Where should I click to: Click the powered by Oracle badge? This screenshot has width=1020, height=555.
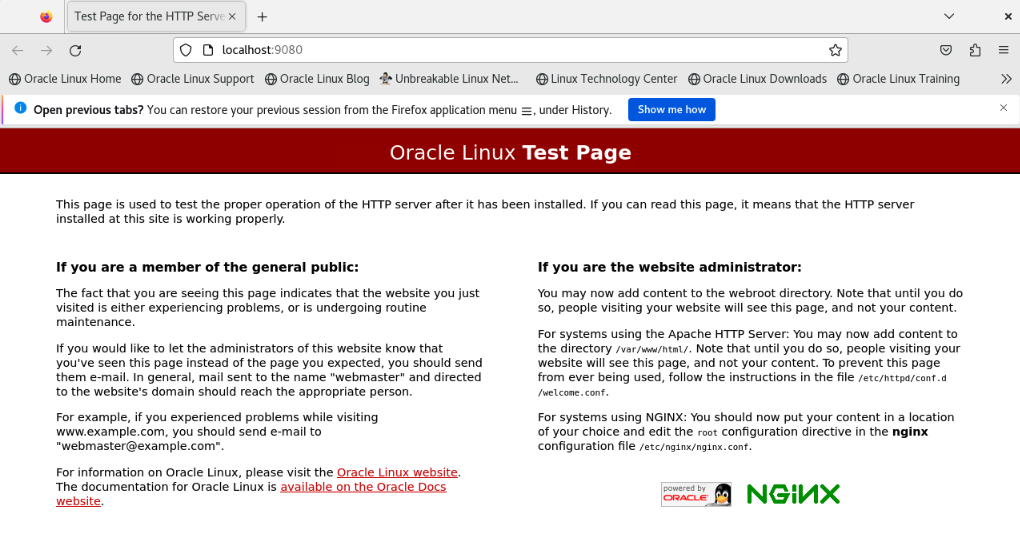pyautogui.click(x=696, y=494)
